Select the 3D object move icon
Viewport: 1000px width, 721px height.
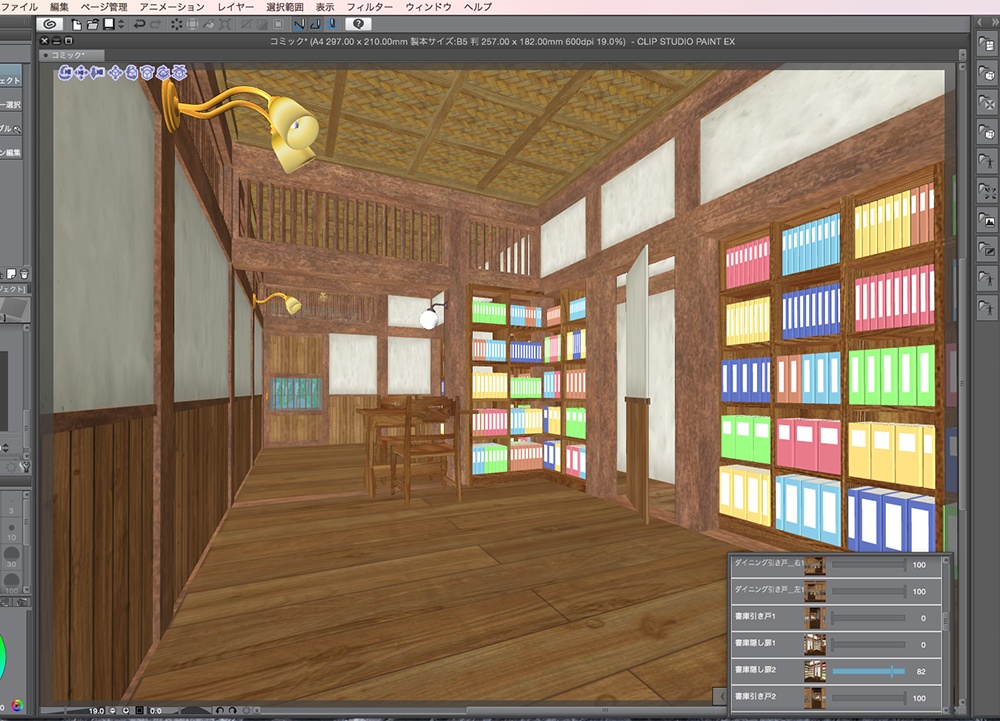(x=116, y=73)
